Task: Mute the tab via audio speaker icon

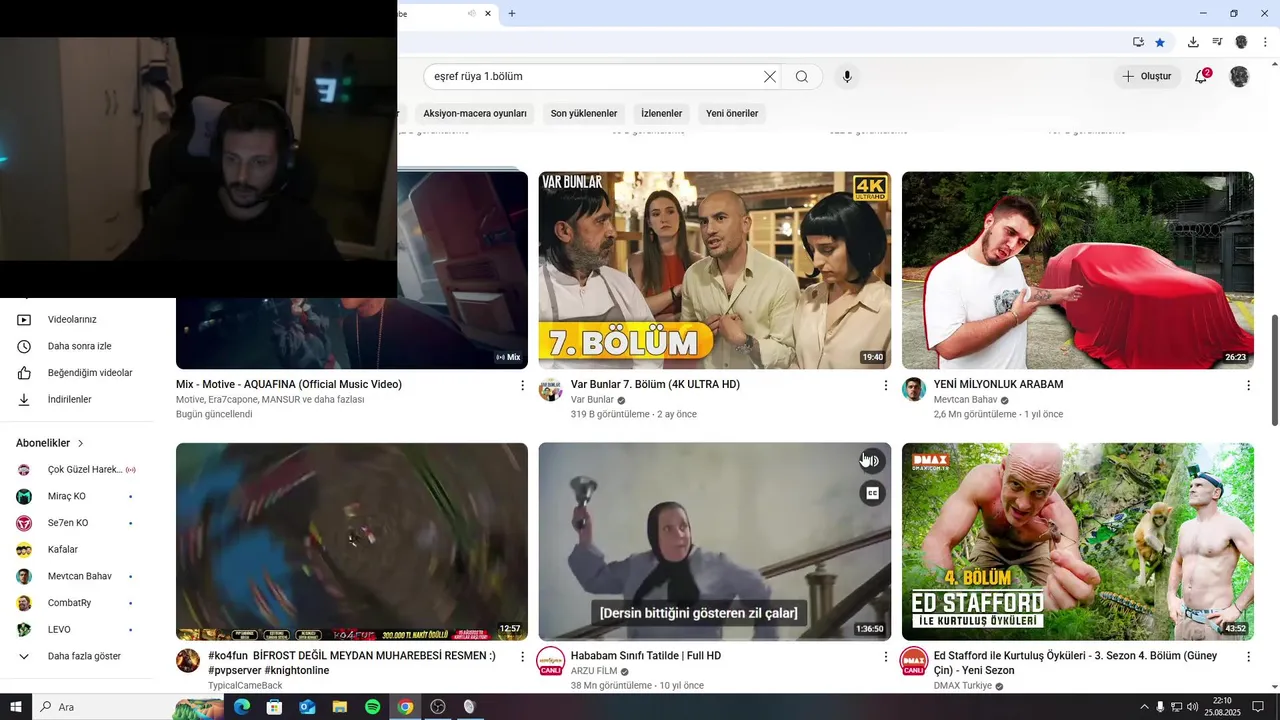Action: coord(471,13)
